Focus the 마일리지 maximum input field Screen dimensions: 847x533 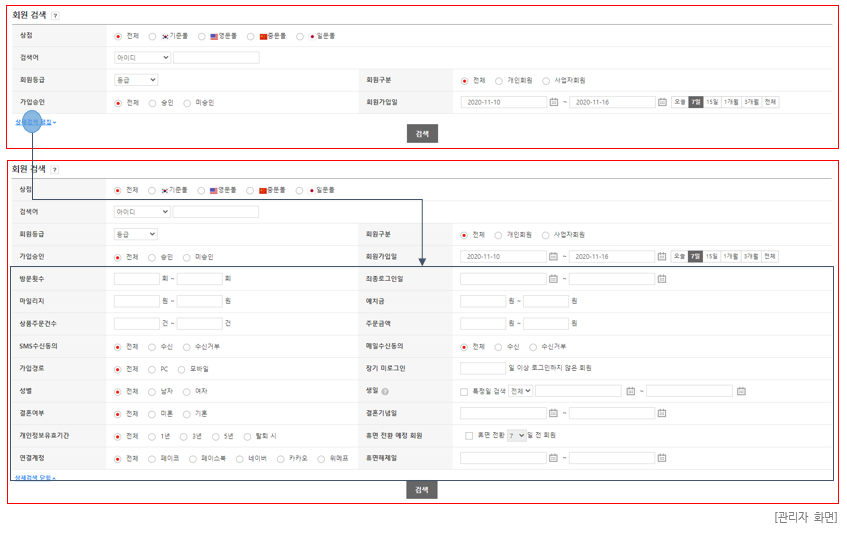(200, 301)
